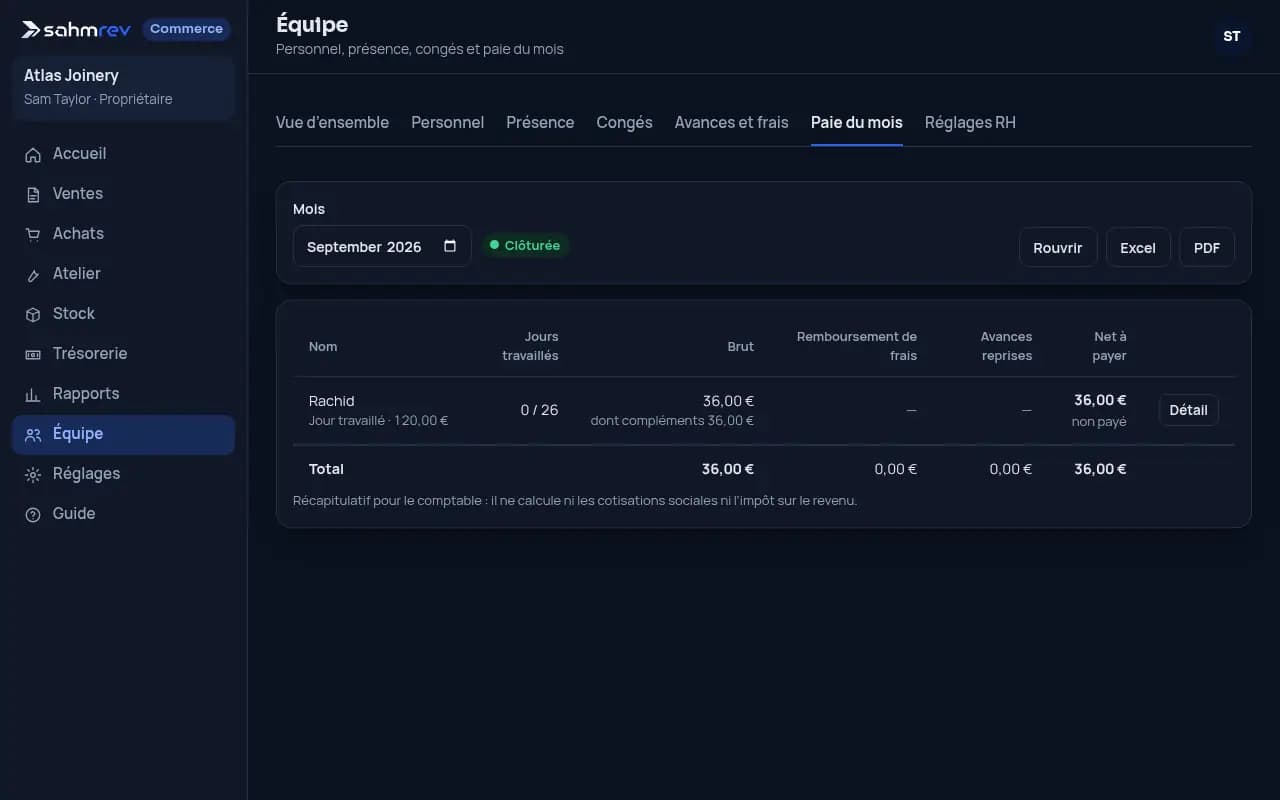Switch to the Présence tab
Viewport: 1280px width, 800px height.
tap(540, 122)
